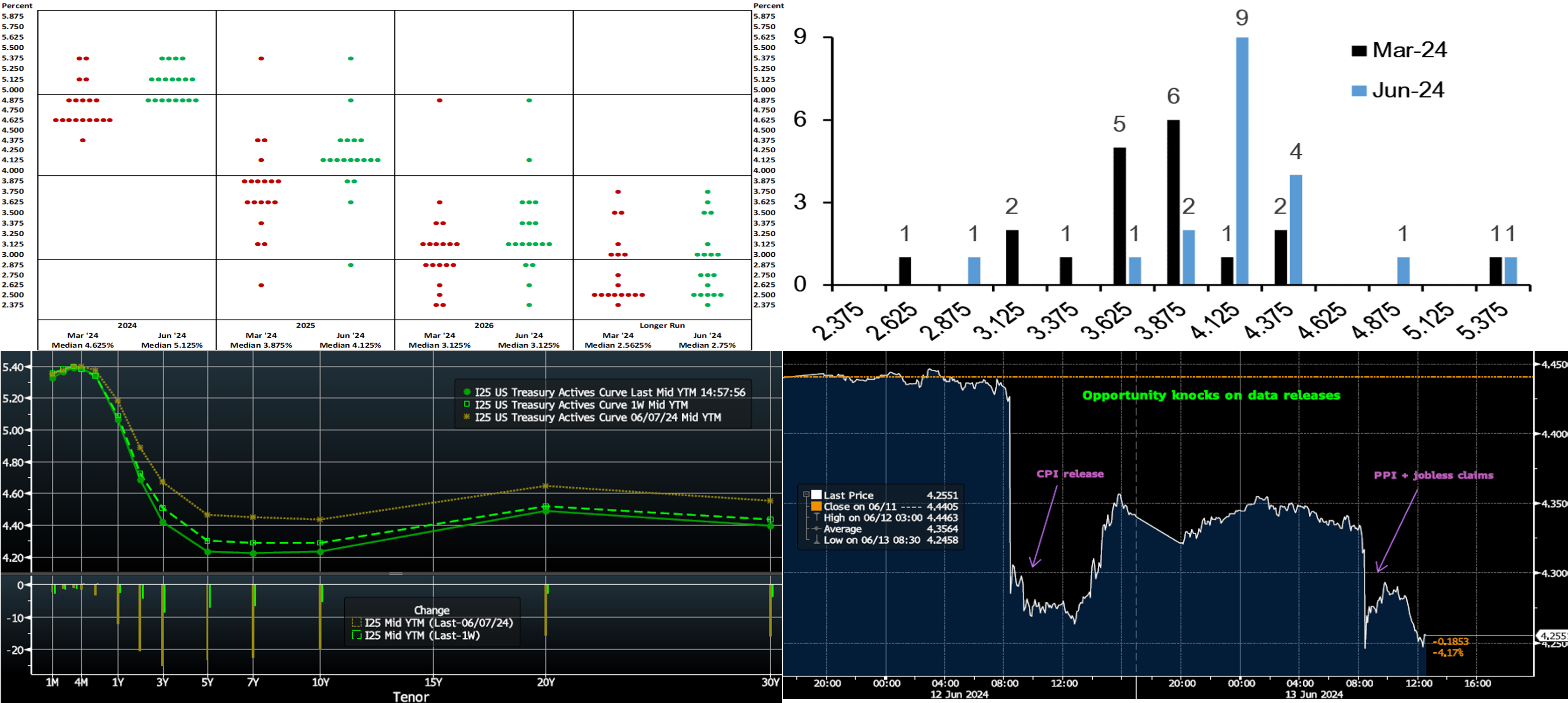Click the PPI + jobless claims annotation
Screen dimensions: 1568x703
1433,475
